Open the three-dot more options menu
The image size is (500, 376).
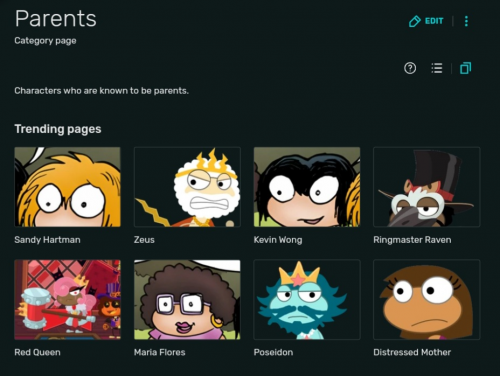click(466, 21)
